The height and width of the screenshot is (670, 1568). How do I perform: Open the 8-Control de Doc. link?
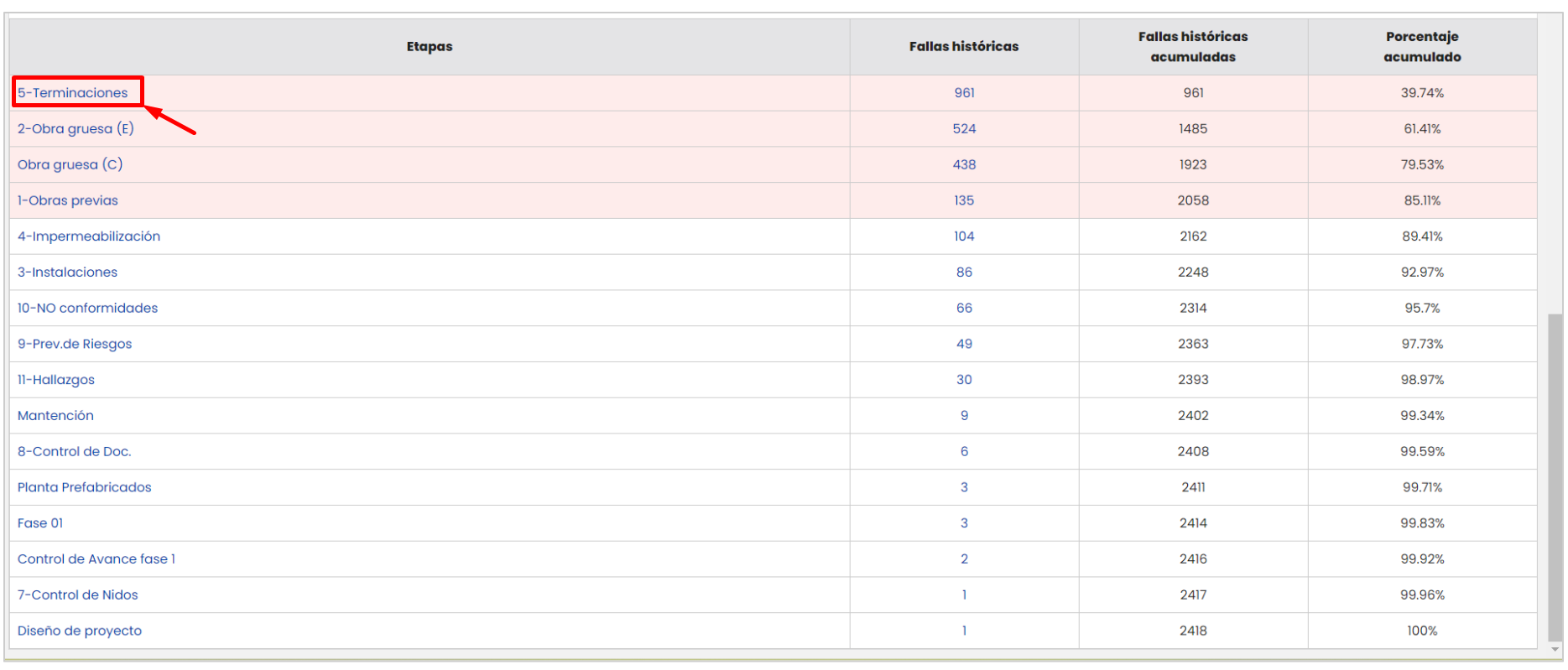pos(75,452)
